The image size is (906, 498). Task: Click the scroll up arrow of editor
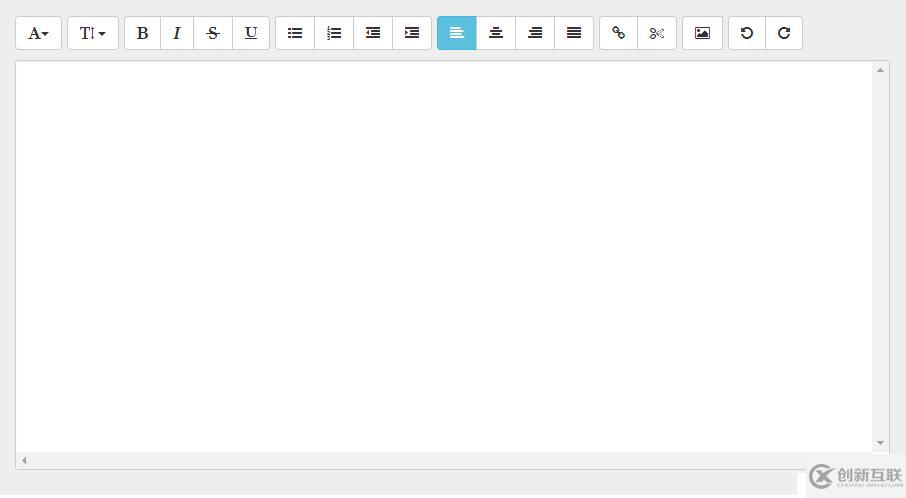(880, 70)
